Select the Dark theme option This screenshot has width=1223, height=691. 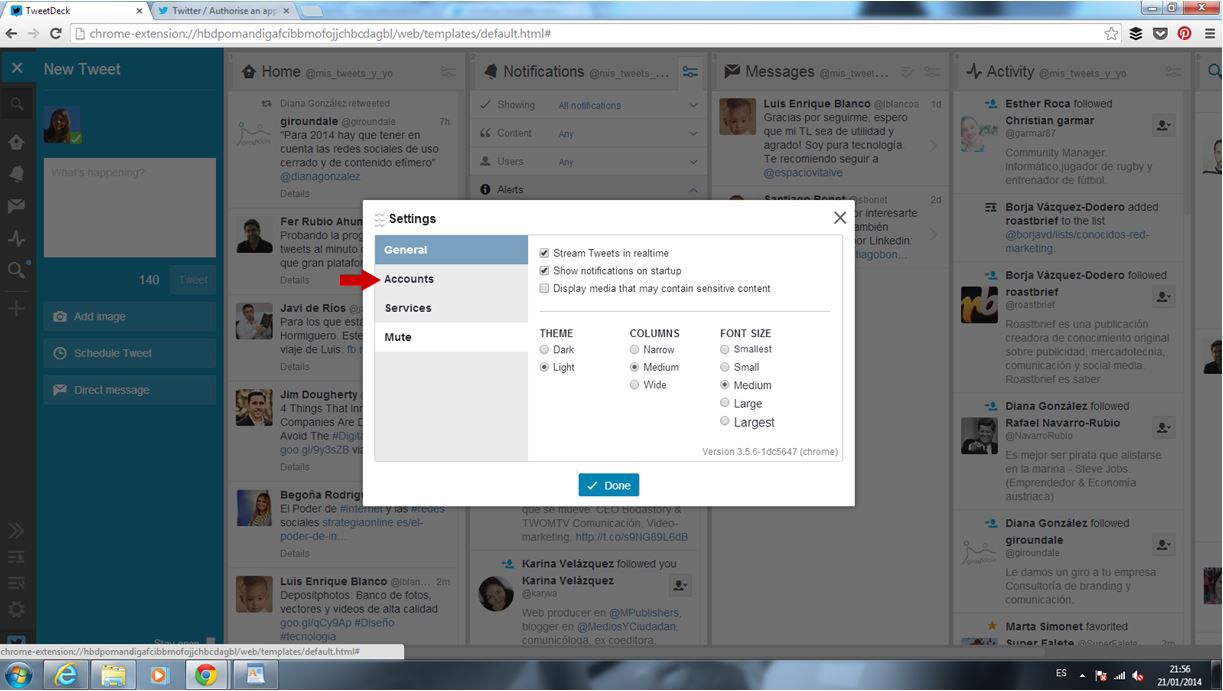pyautogui.click(x=544, y=350)
